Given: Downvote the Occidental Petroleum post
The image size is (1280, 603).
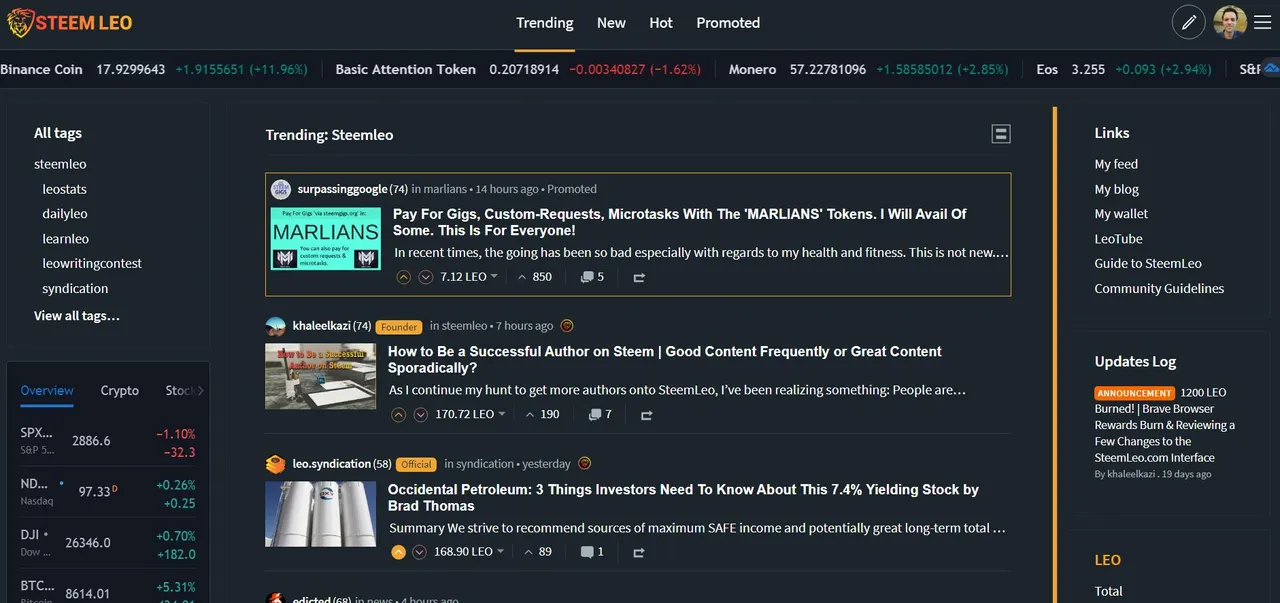Looking at the screenshot, I should click(419, 552).
